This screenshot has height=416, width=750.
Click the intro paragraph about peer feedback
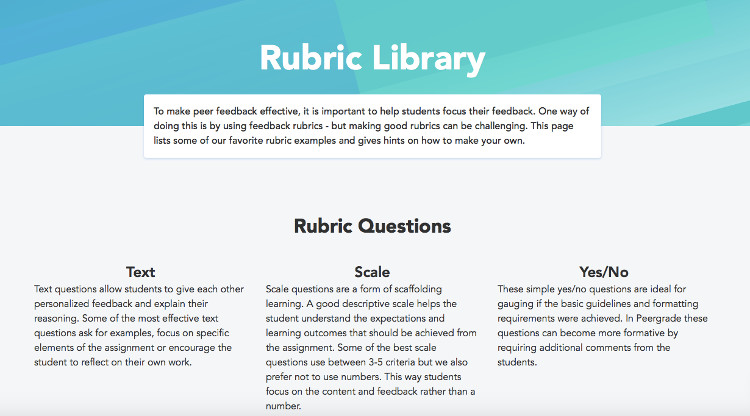point(372,126)
